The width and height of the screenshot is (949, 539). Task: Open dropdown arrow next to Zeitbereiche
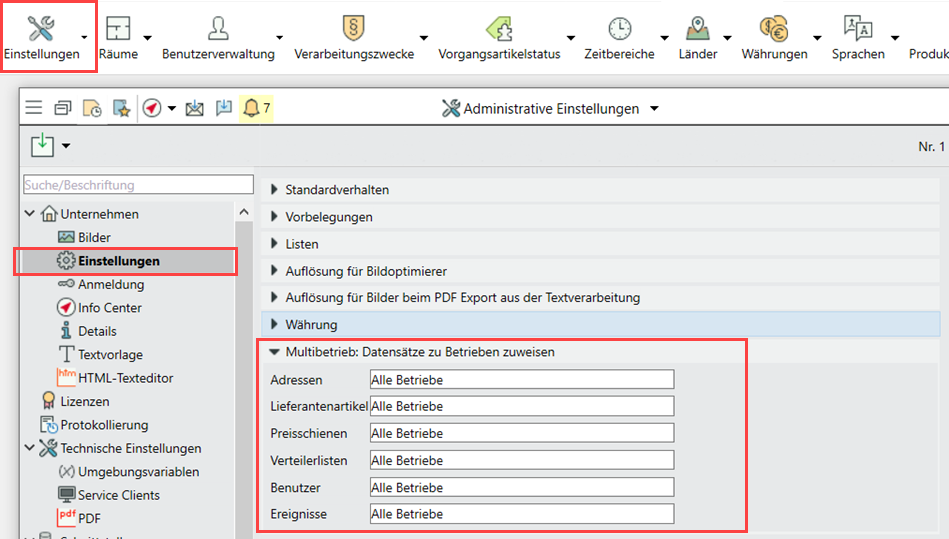click(664, 38)
